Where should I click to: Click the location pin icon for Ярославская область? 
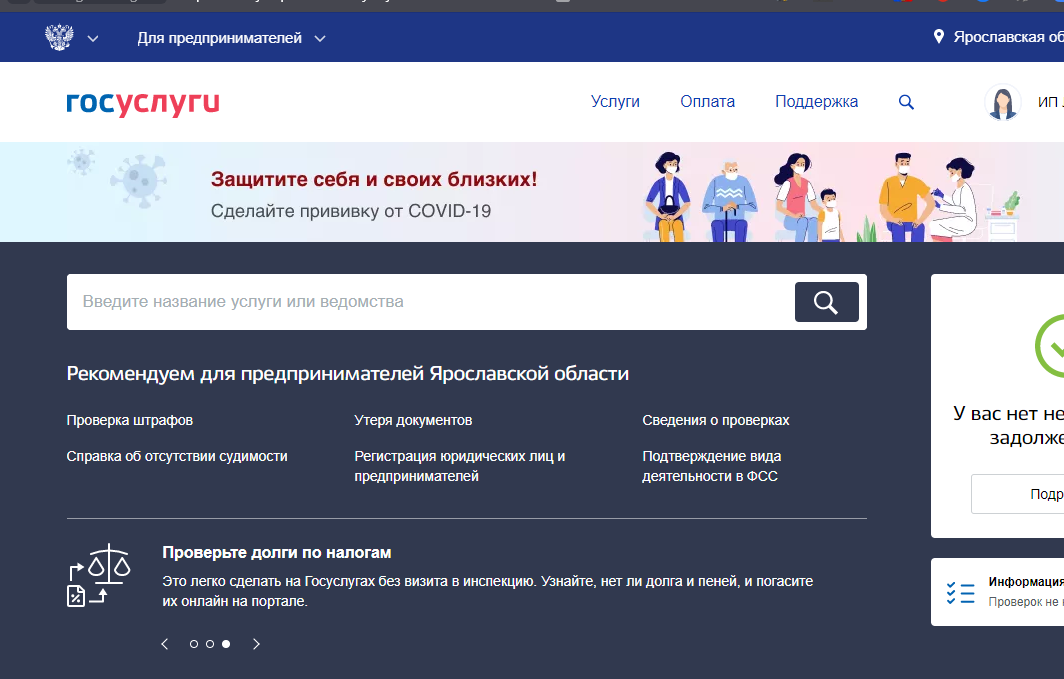(x=938, y=37)
